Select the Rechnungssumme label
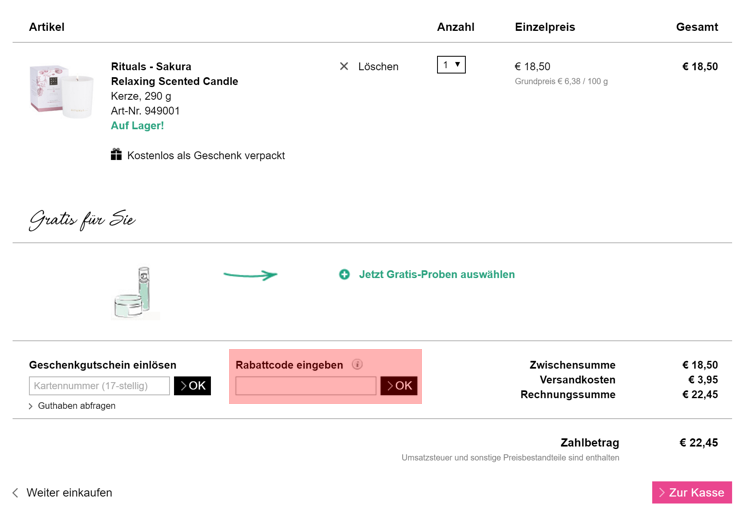The image size is (740, 512). point(568,394)
